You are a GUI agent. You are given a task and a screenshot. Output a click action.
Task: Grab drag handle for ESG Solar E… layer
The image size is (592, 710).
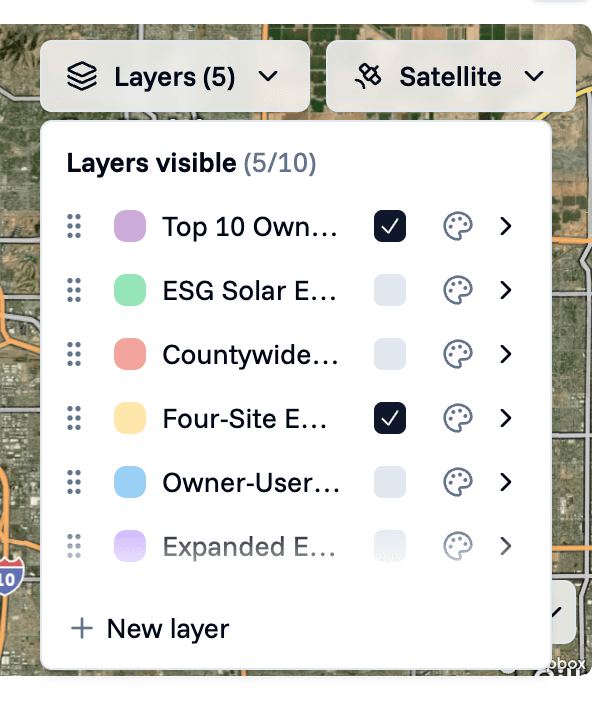74,290
